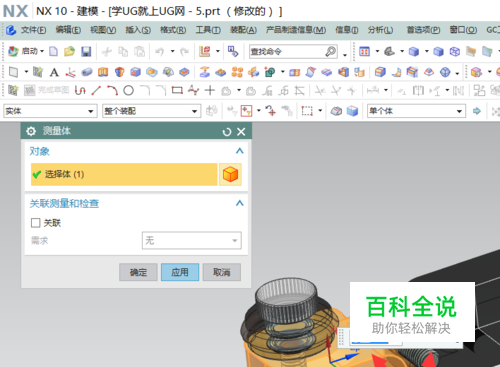Close the 测量体 dialog
Viewport: 500px width, 367px height.
click(241, 132)
